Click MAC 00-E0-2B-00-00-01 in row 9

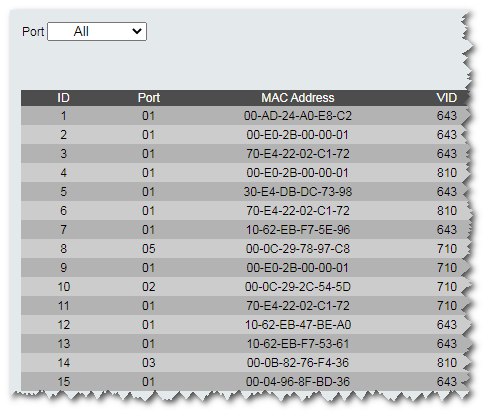[298, 268]
